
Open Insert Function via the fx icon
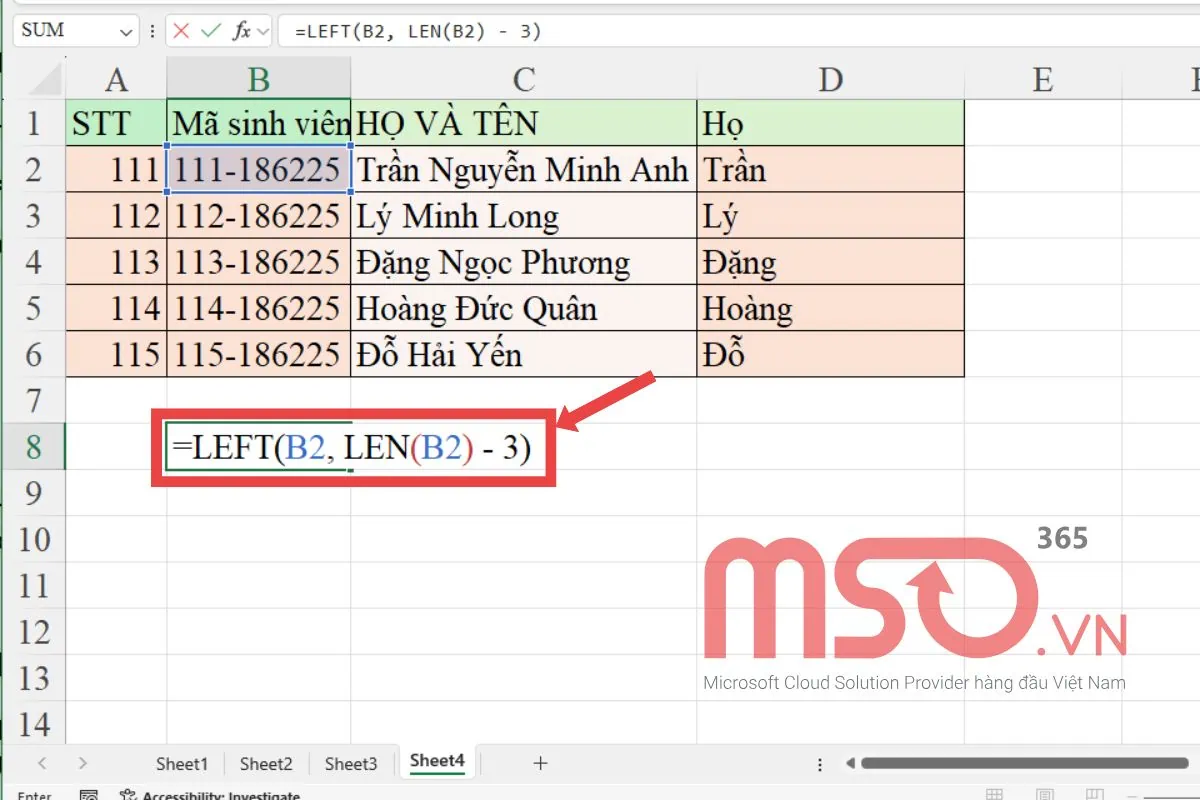pyautogui.click(x=241, y=31)
